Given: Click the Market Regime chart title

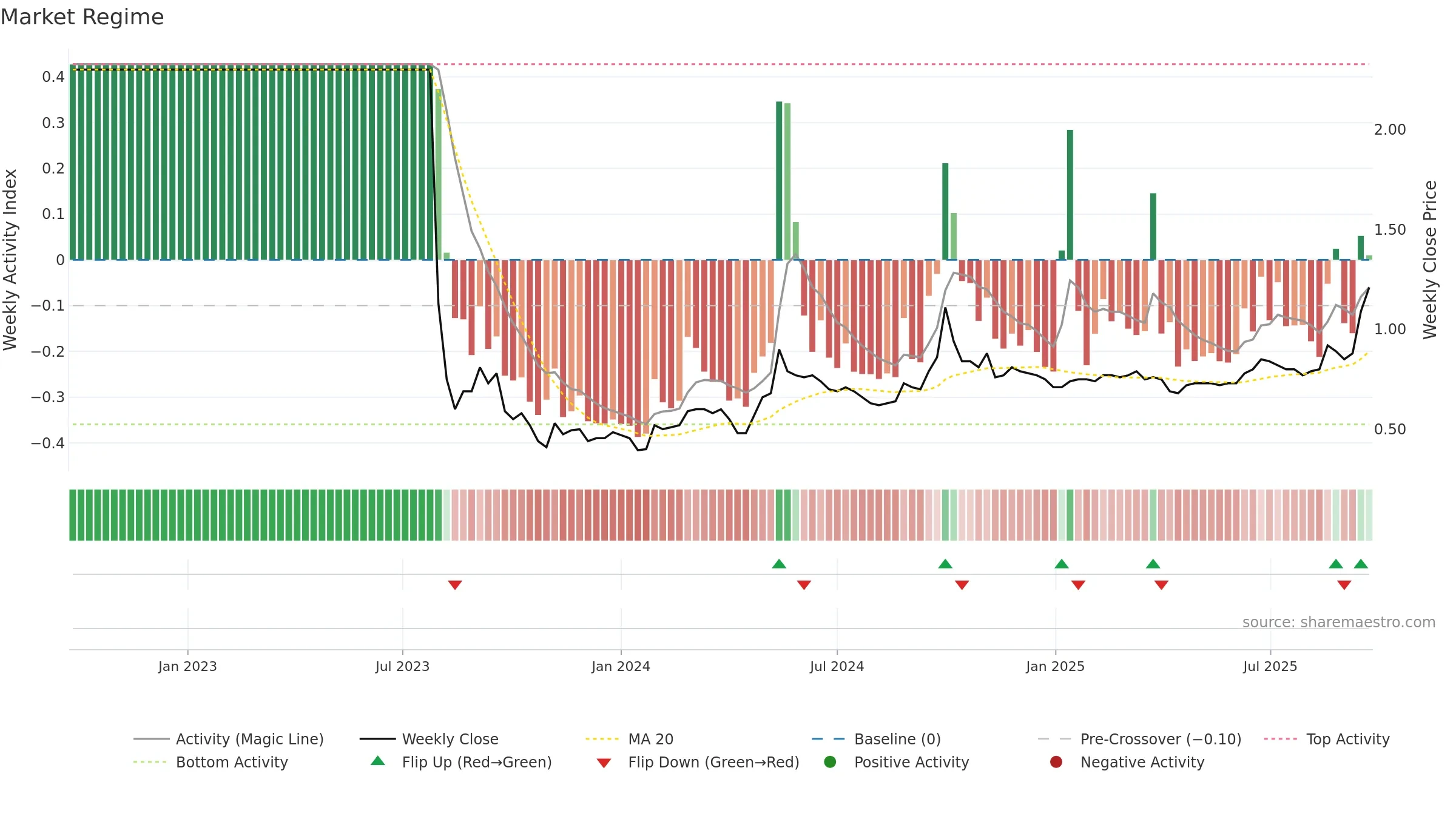Looking at the screenshot, I should point(82,17).
